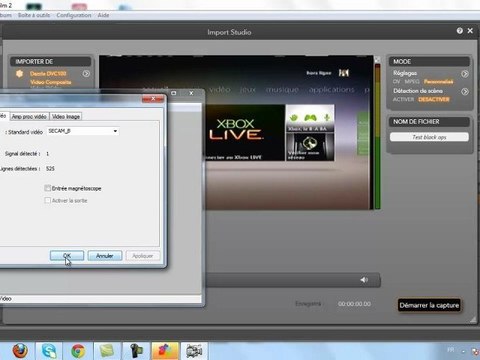Image resolution: width=480 pixels, height=360 pixels.
Task: Open Google Chrome from the taskbar
Action: [x=78, y=351]
